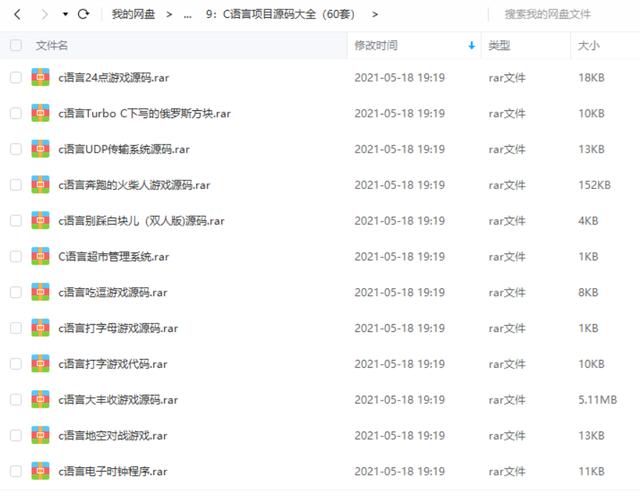The height and width of the screenshot is (498, 640).
Task: Click rar icon of c语言打字游戏代码.rar
Action: (x=40, y=364)
